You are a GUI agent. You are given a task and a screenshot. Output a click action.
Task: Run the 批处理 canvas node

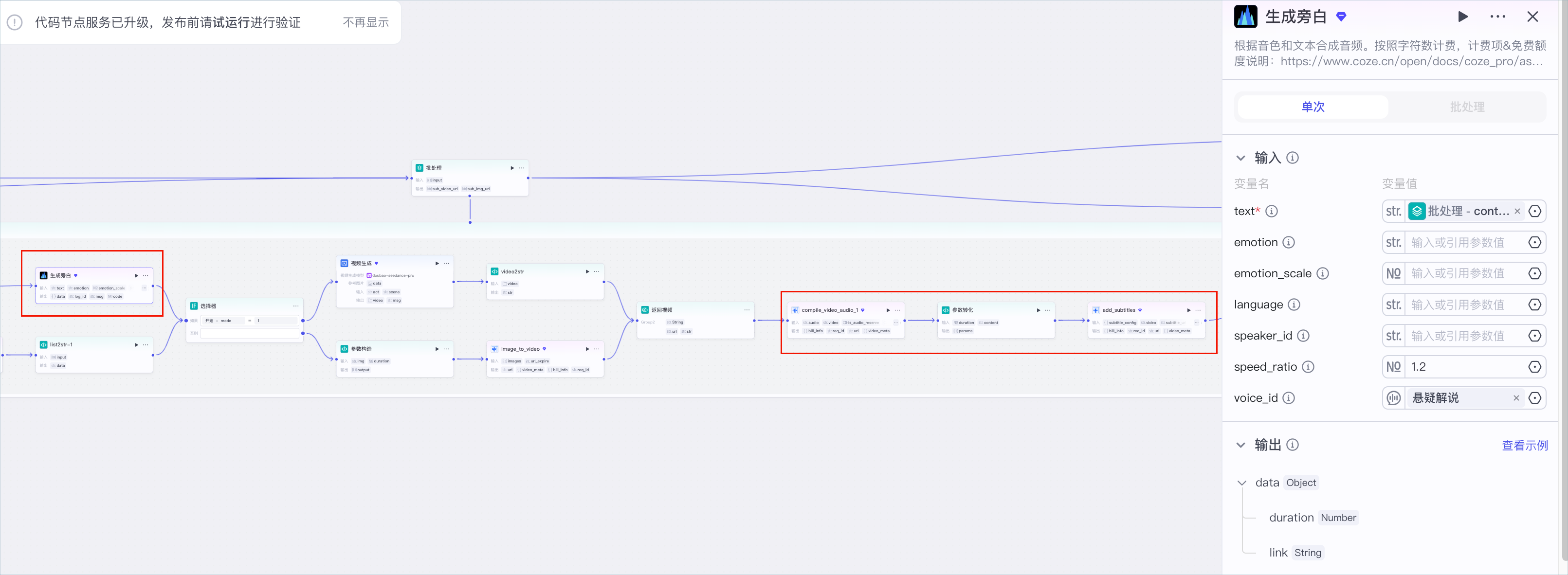coord(512,168)
